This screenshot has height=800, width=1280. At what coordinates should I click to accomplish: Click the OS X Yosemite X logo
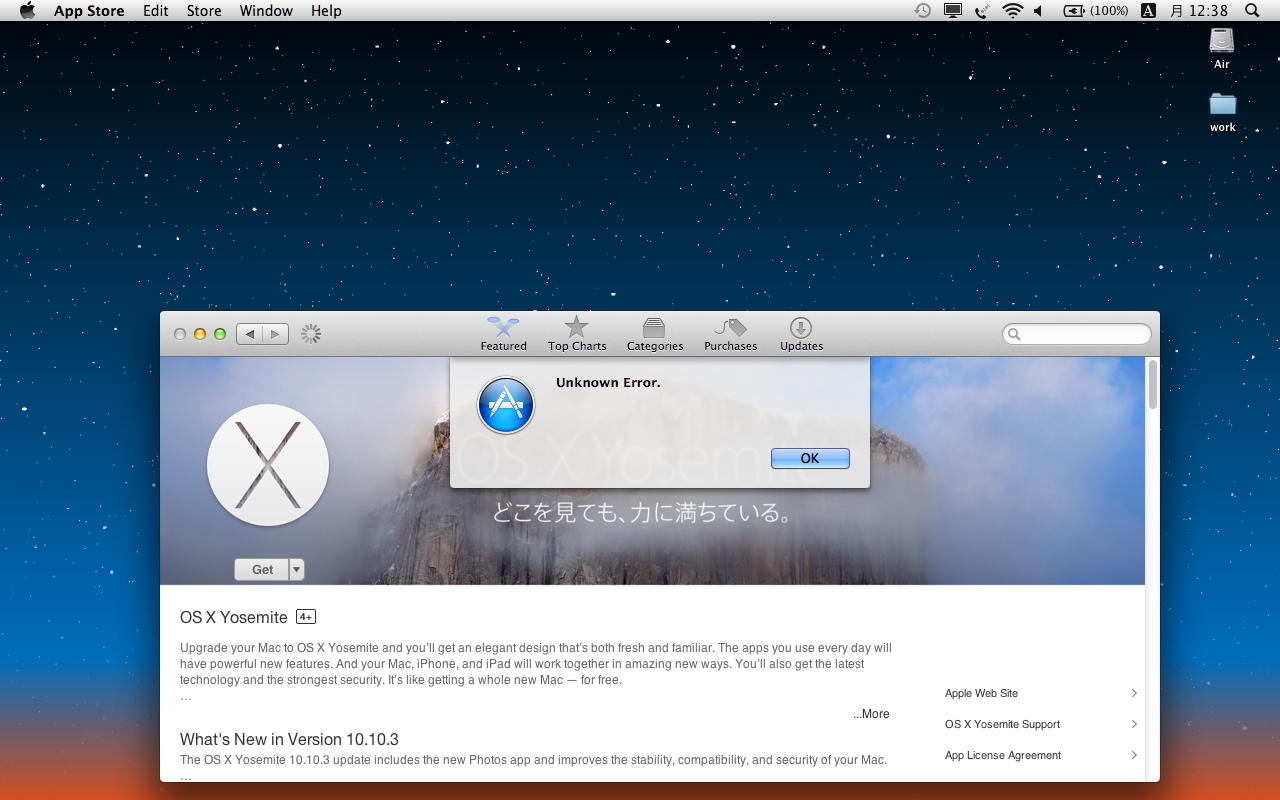pos(268,465)
